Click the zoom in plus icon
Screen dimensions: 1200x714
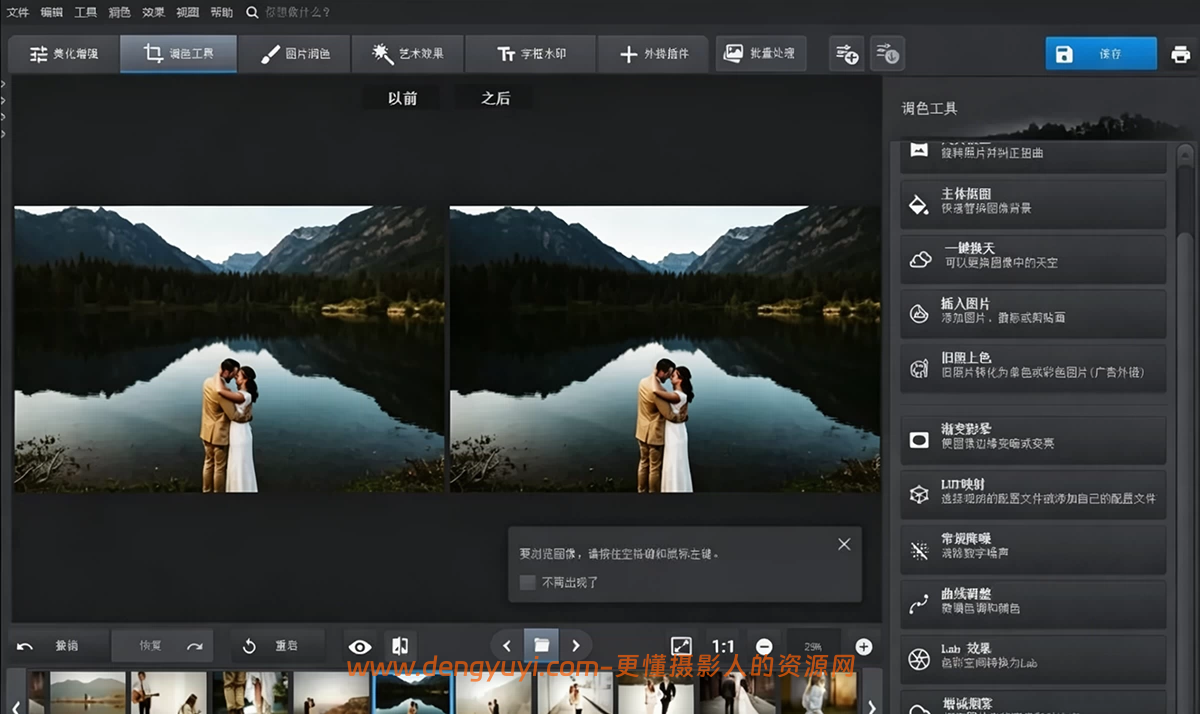864,647
